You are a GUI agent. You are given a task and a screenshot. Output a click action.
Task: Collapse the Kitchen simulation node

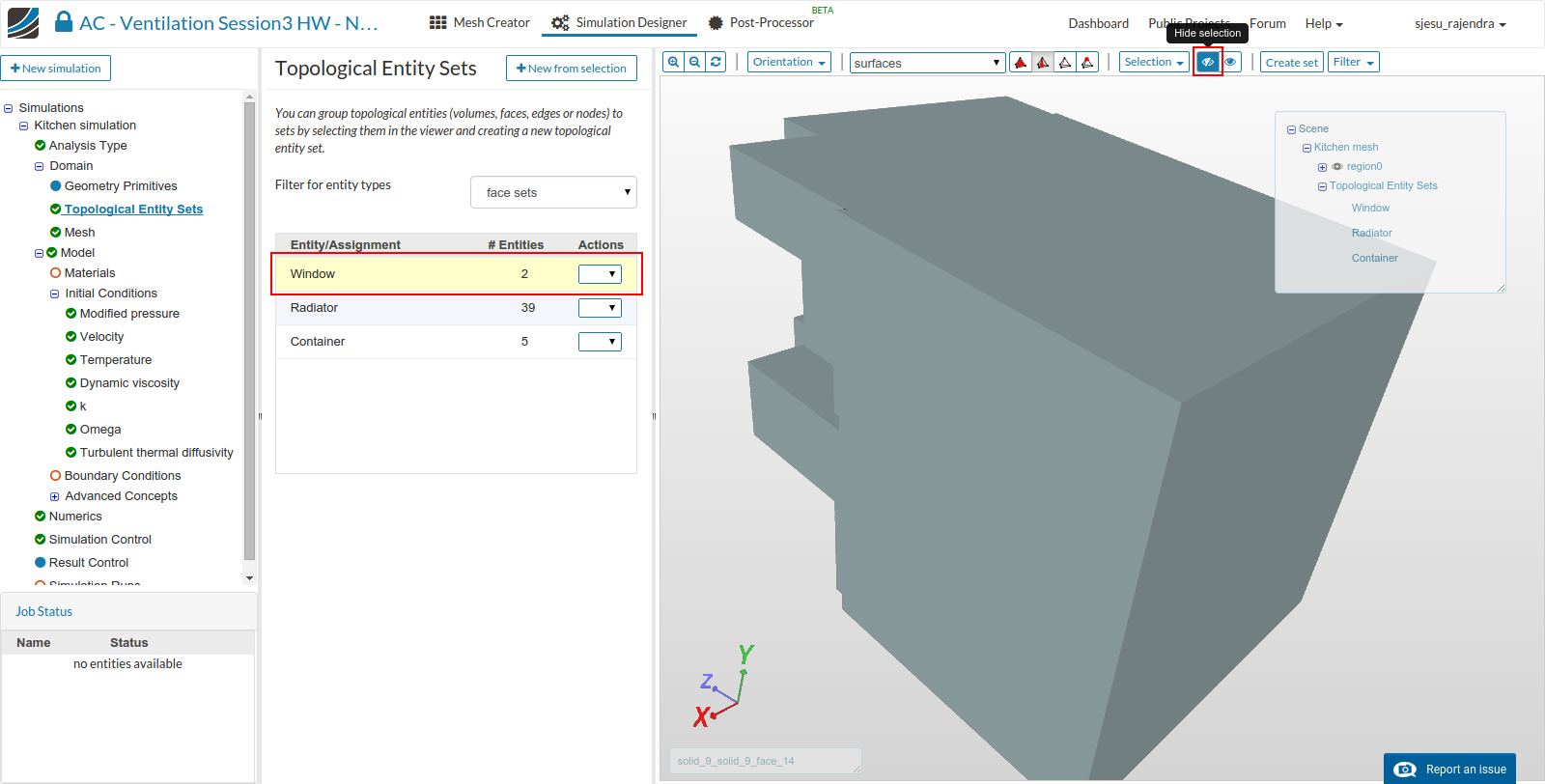pyautogui.click(x=24, y=126)
